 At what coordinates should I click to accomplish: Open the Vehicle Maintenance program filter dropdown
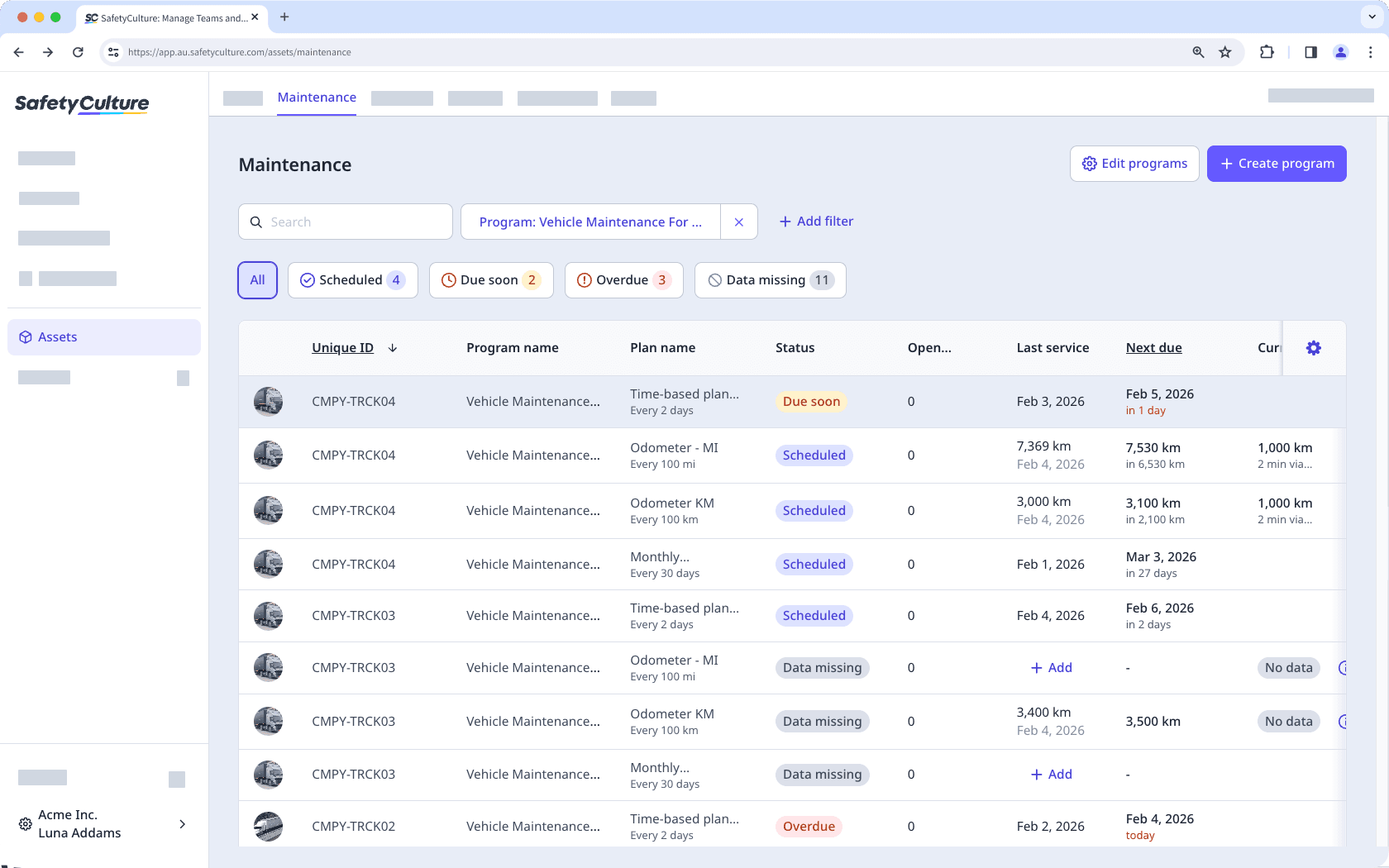pyautogui.click(x=589, y=222)
